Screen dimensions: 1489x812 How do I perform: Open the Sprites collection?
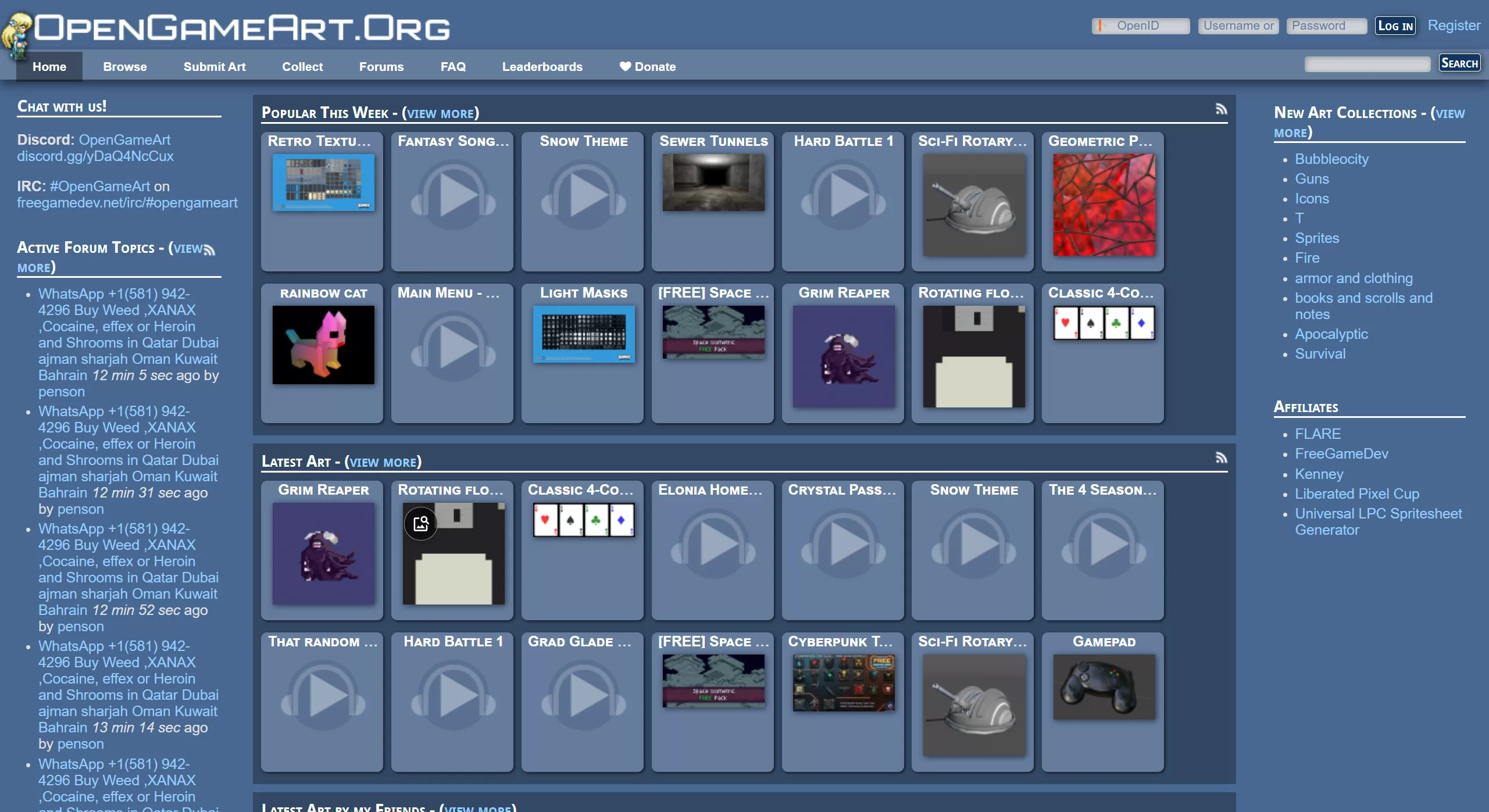tap(1317, 238)
